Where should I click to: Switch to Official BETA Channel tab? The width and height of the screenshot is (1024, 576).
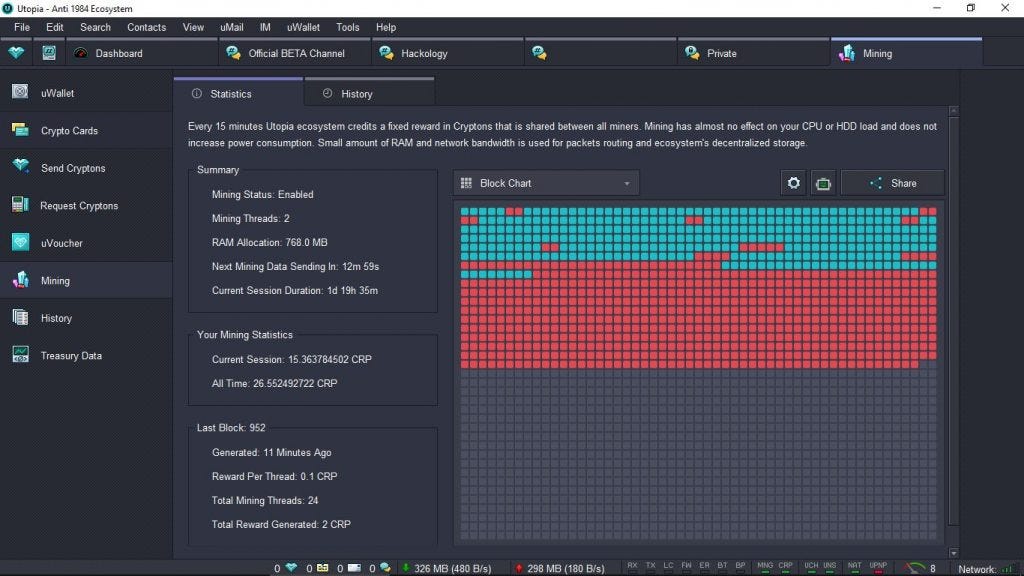tap(295, 53)
